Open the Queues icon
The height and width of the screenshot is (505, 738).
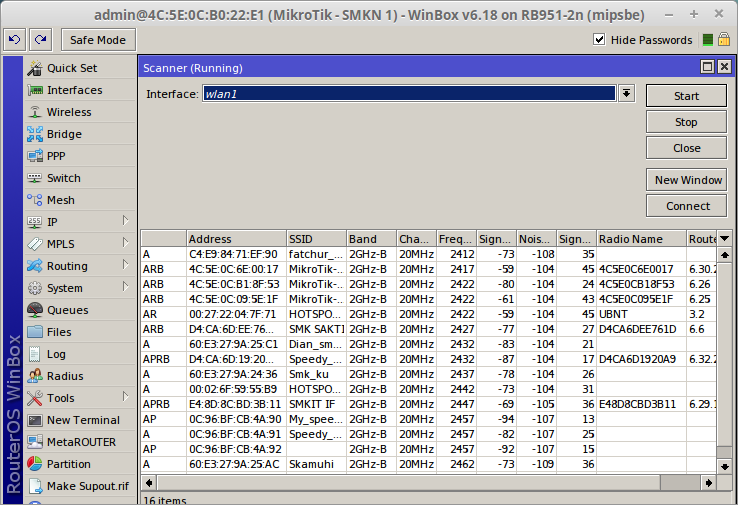pyautogui.click(x=35, y=310)
